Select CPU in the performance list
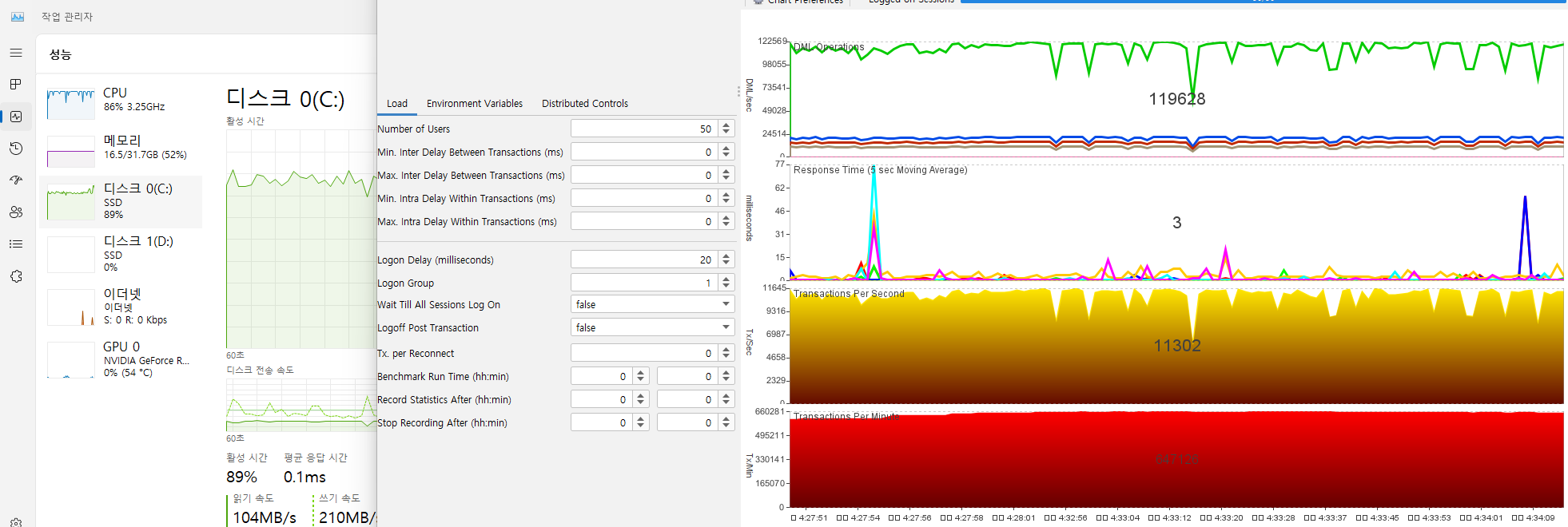Image resolution: width=1568 pixels, height=527 pixels. click(x=120, y=100)
